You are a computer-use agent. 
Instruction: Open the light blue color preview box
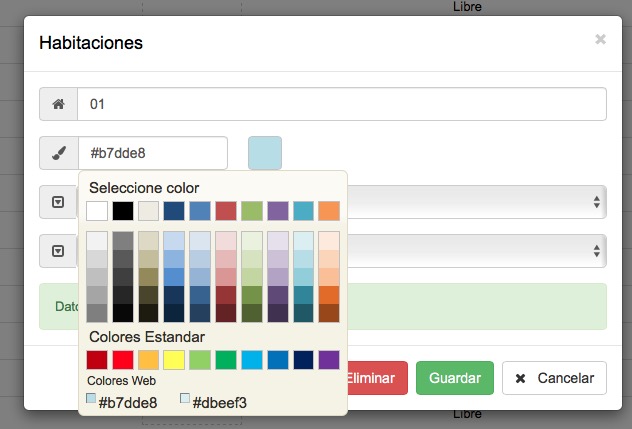pyautogui.click(x=265, y=153)
